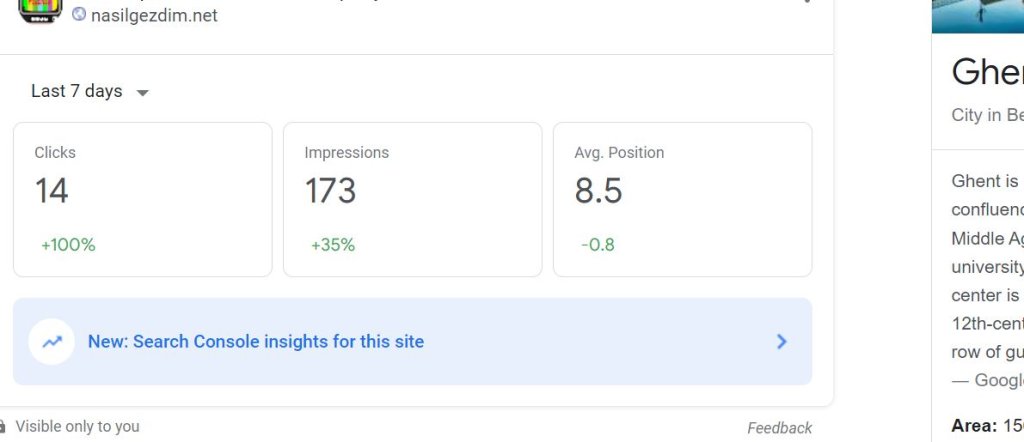Click the lock icon near Visible only to you
The image size is (1024, 442).
3,427
